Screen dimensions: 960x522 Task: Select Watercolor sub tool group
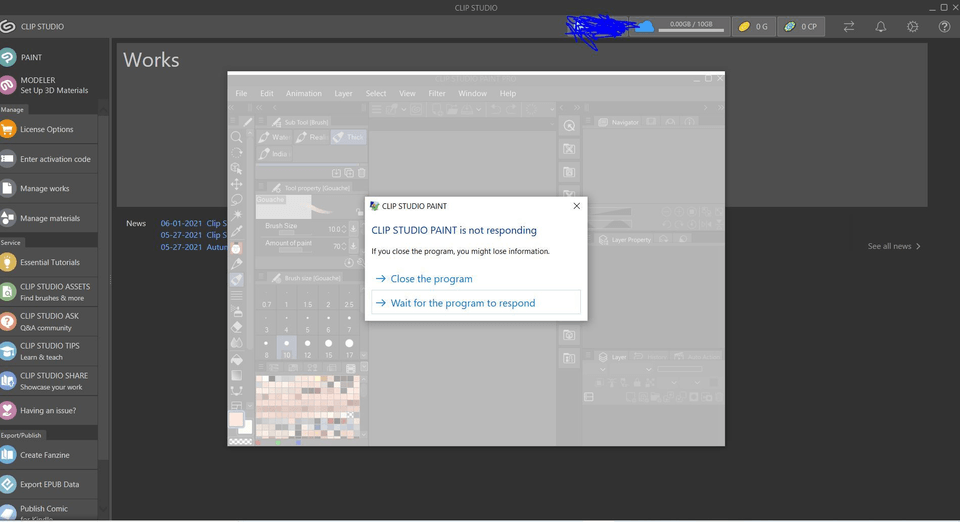(x=274, y=137)
